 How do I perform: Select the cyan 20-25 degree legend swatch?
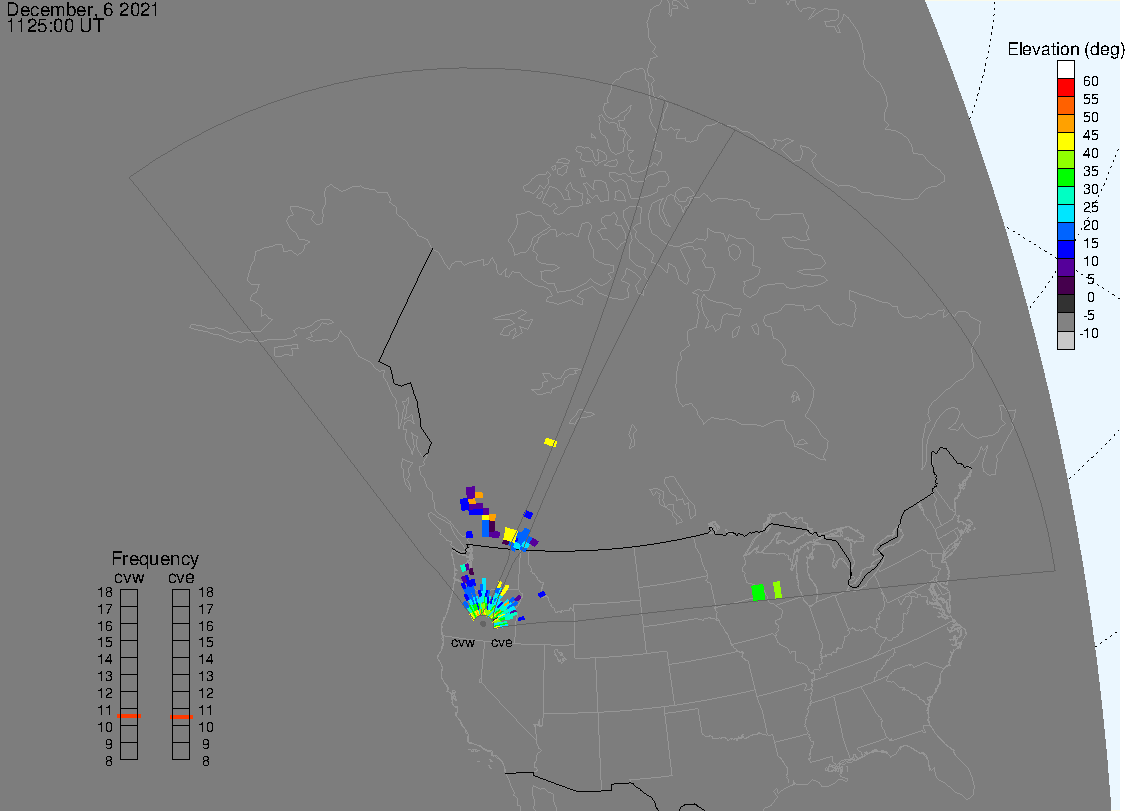[1065, 213]
